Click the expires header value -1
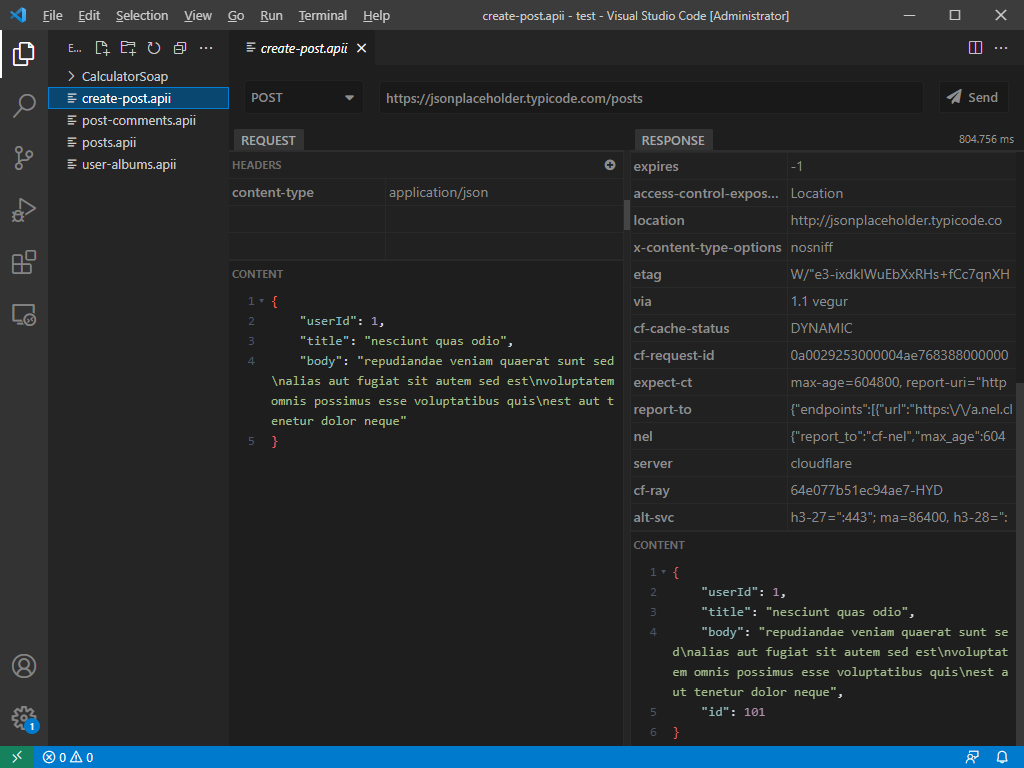This screenshot has width=1024, height=768. click(x=901, y=167)
